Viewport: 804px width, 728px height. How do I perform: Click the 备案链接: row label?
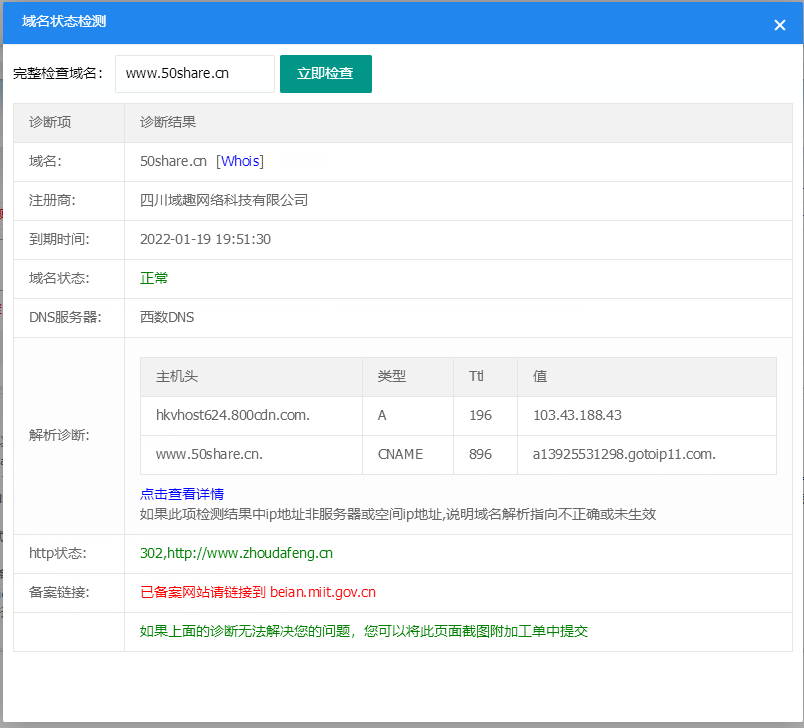pyautogui.click(x=59, y=593)
